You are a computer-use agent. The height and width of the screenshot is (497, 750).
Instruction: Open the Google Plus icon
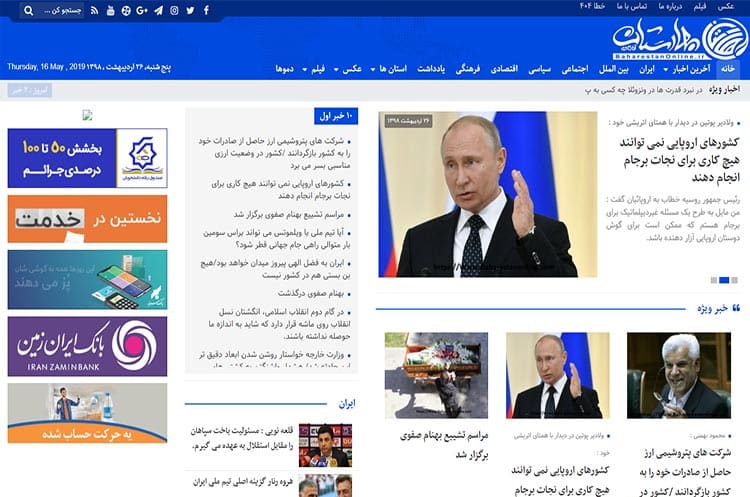[x=142, y=11]
